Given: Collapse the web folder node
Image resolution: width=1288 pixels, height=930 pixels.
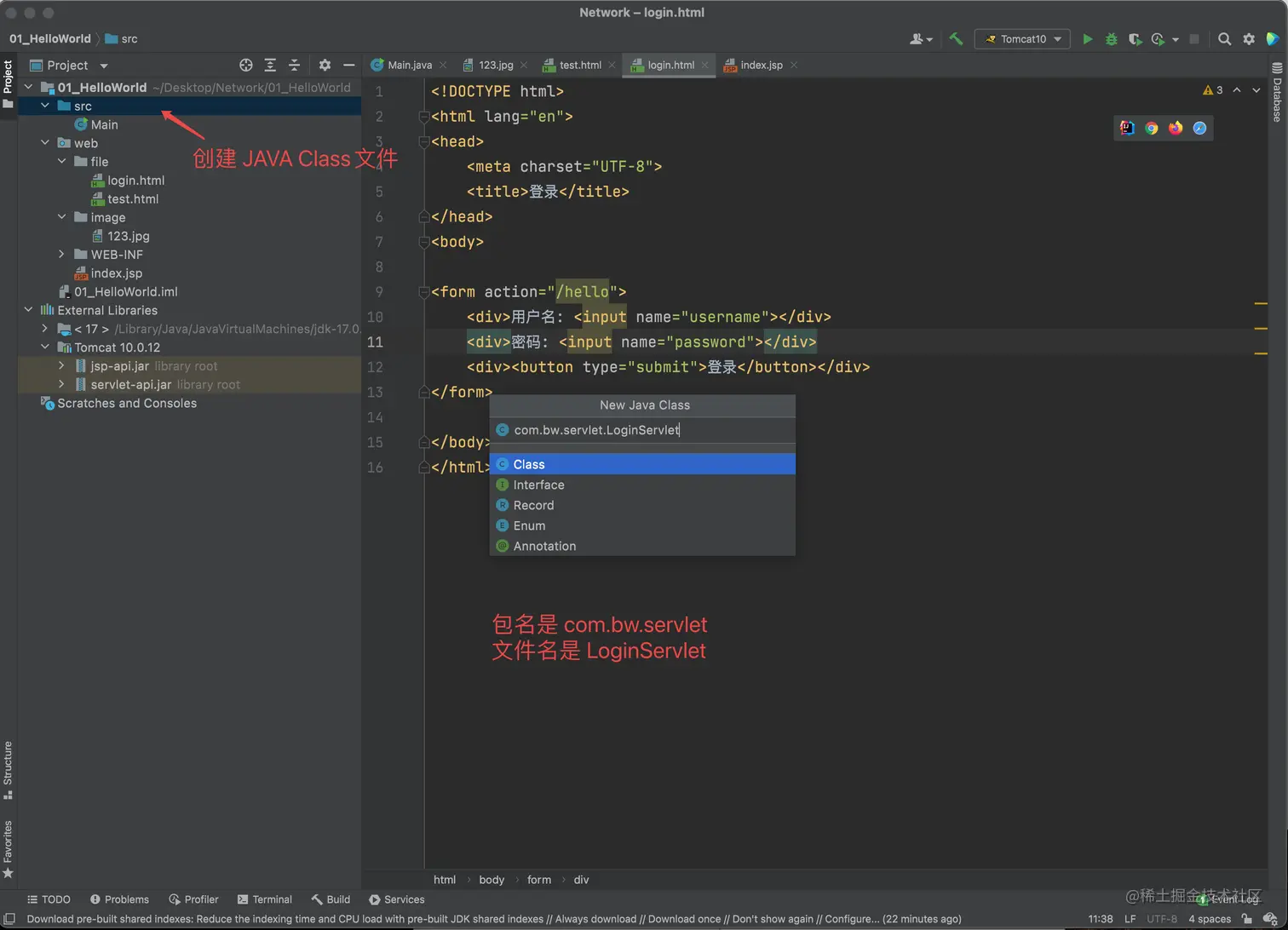Looking at the screenshot, I should [45, 143].
